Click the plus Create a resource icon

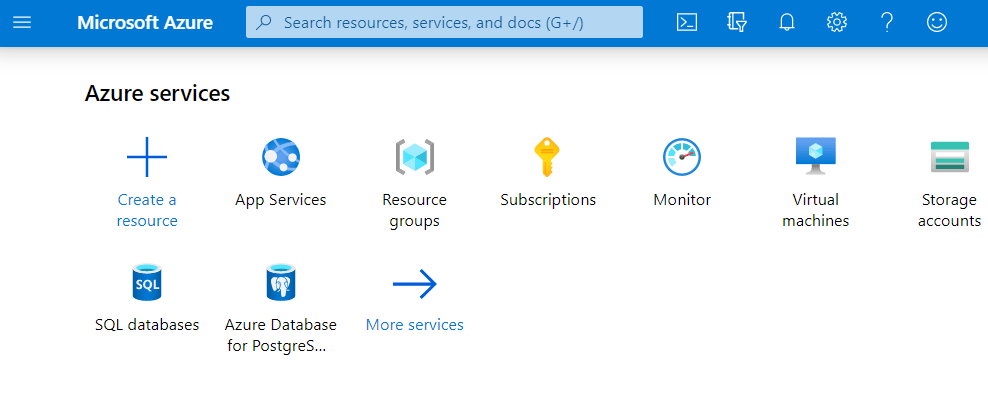147,157
